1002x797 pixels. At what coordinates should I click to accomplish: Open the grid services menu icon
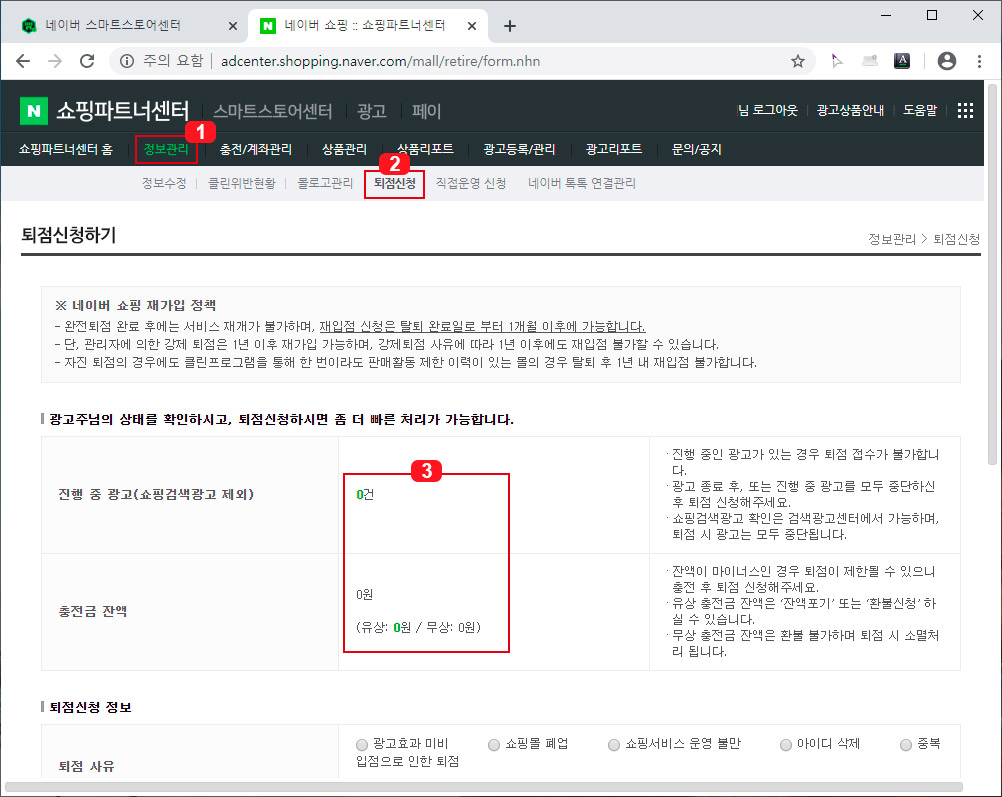(x=965, y=111)
